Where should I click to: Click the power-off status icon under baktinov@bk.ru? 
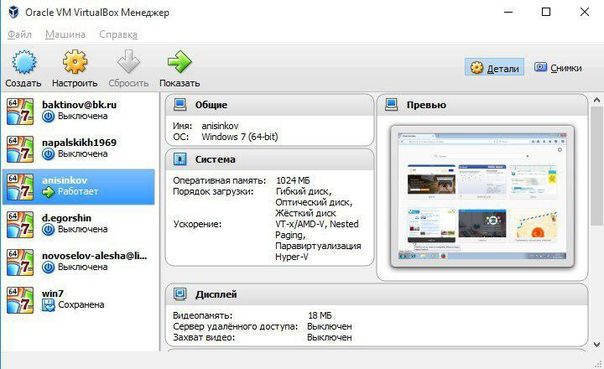click(x=48, y=116)
